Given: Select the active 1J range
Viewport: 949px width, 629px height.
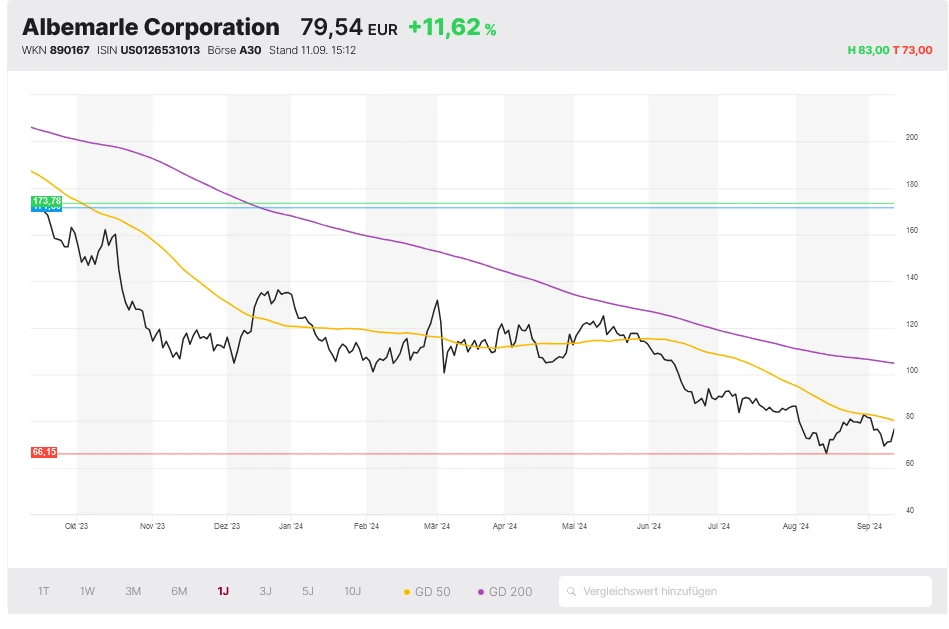Looking at the screenshot, I should pos(223,591).
